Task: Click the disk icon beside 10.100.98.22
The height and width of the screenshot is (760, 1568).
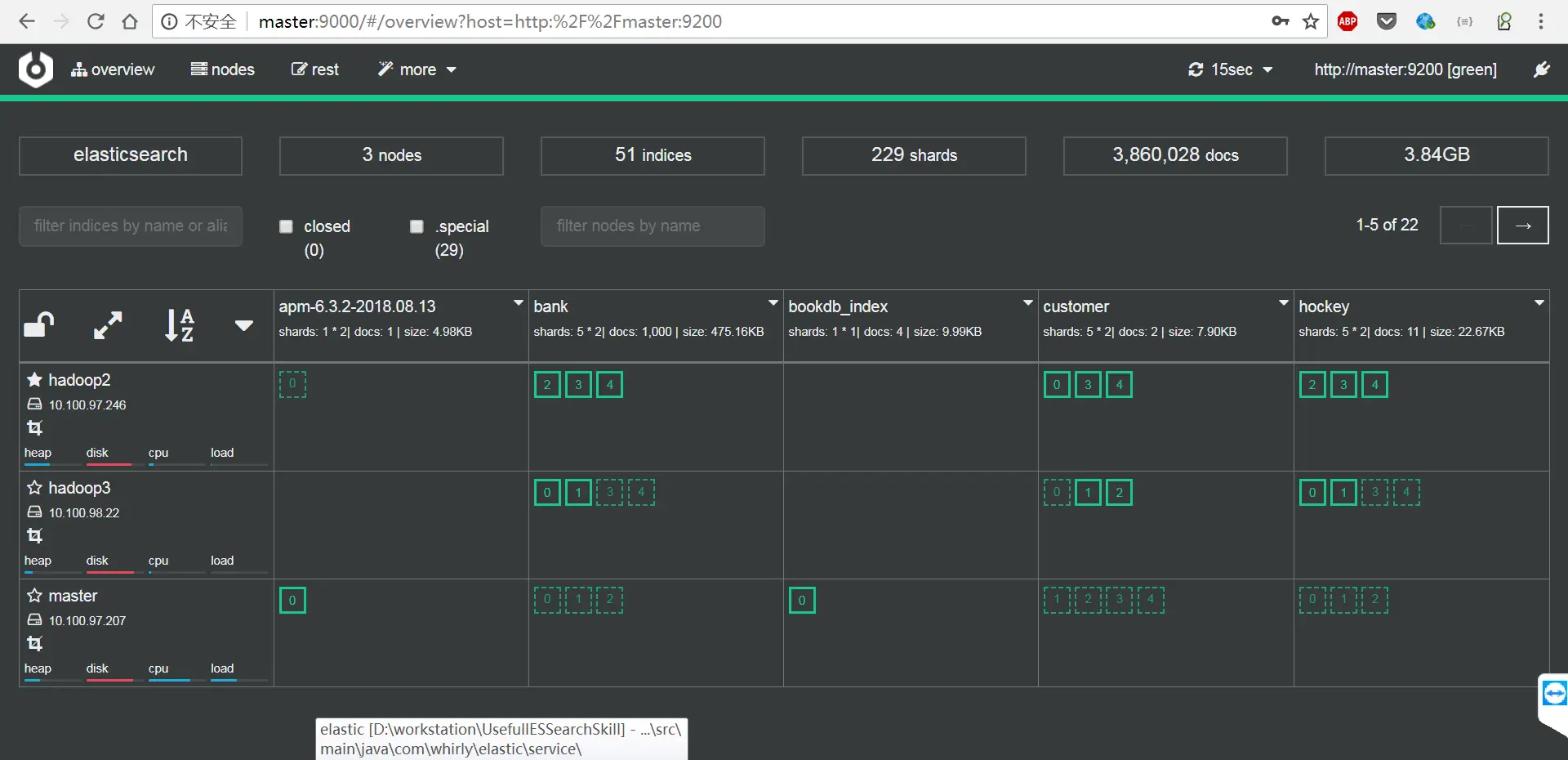Action: [34, 512]
